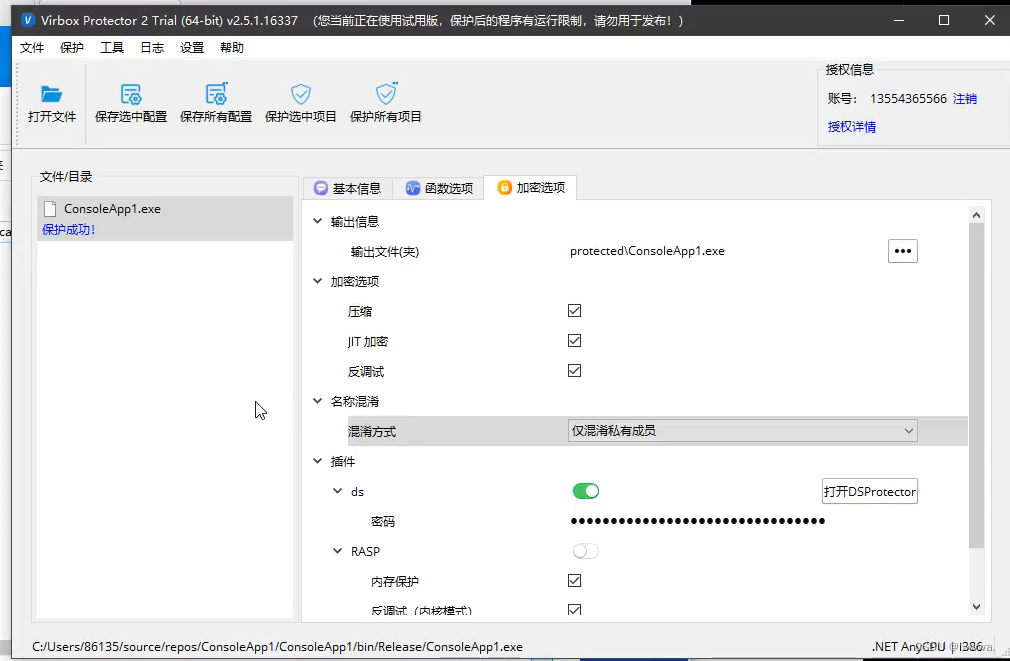Uncheck 反调试 (内核模式) checkbox
This screenshot has width=1010, height=661.
click(x=575, y=609)
